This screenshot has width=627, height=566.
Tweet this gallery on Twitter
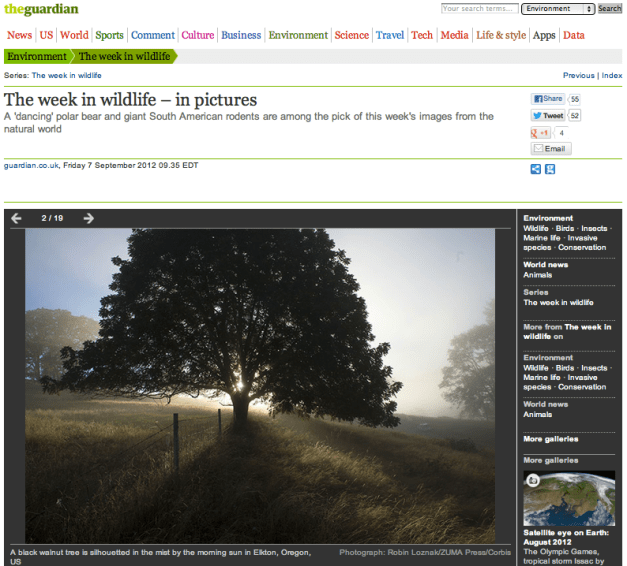(x=547, y=116)
